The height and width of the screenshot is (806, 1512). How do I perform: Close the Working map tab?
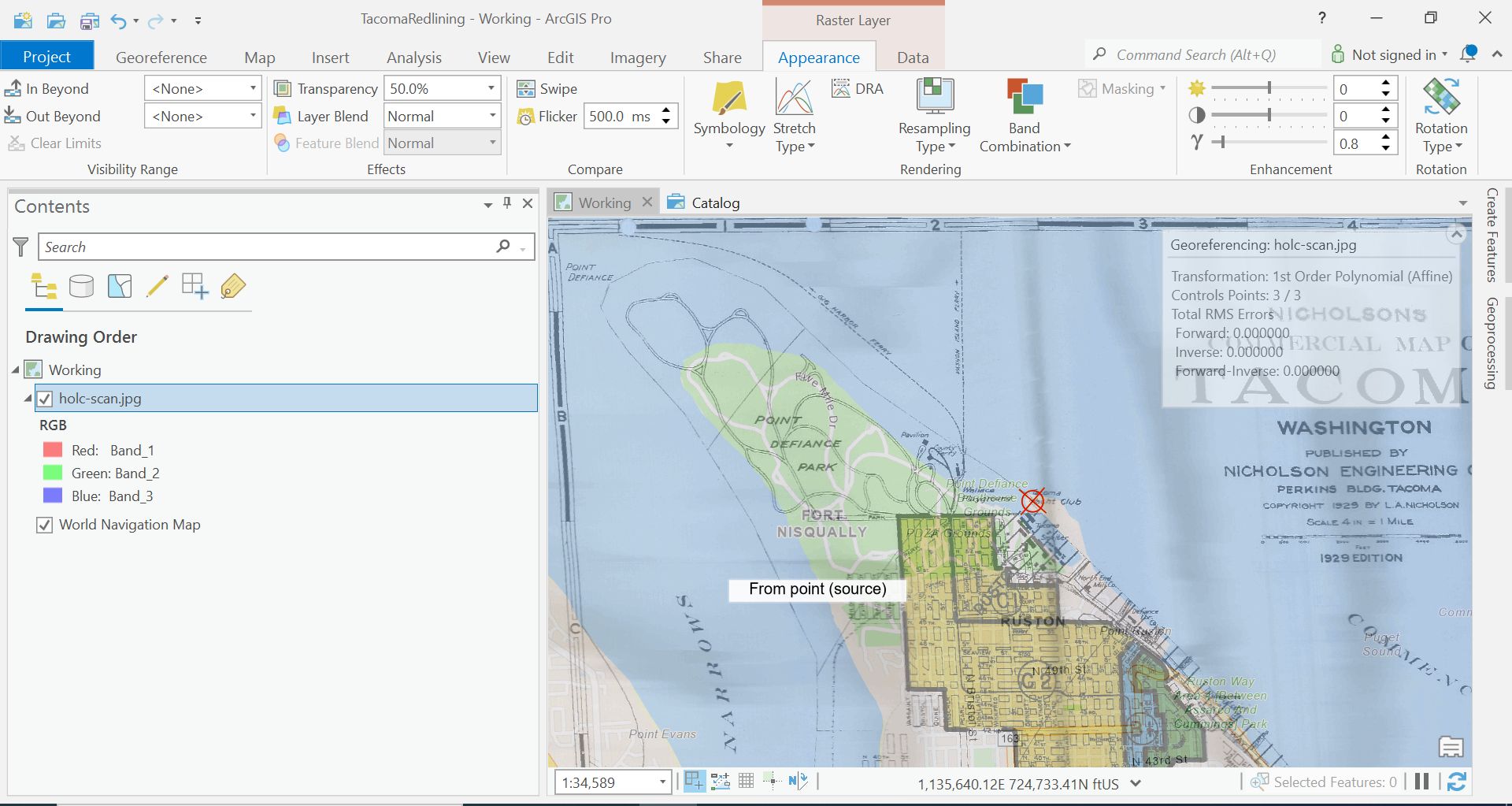(x=647, y=202)
